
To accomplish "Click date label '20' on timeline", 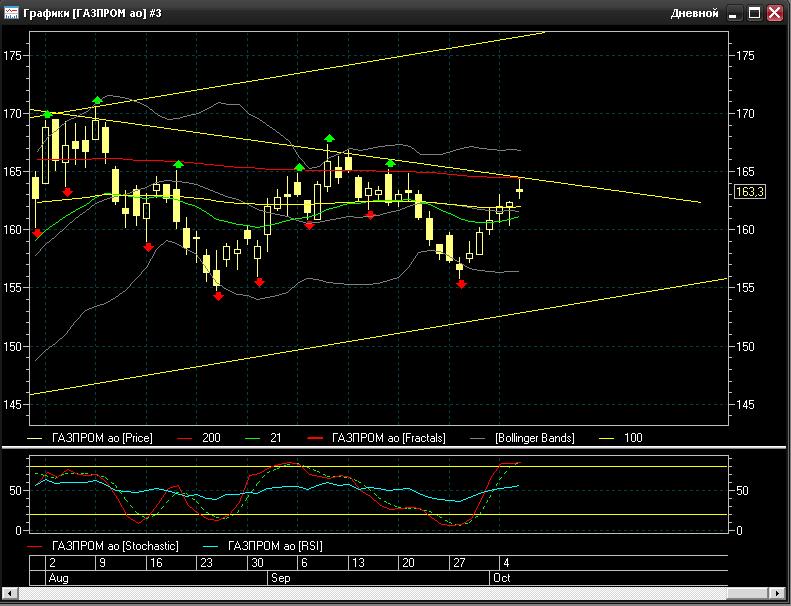I will [x=408, y=563].
